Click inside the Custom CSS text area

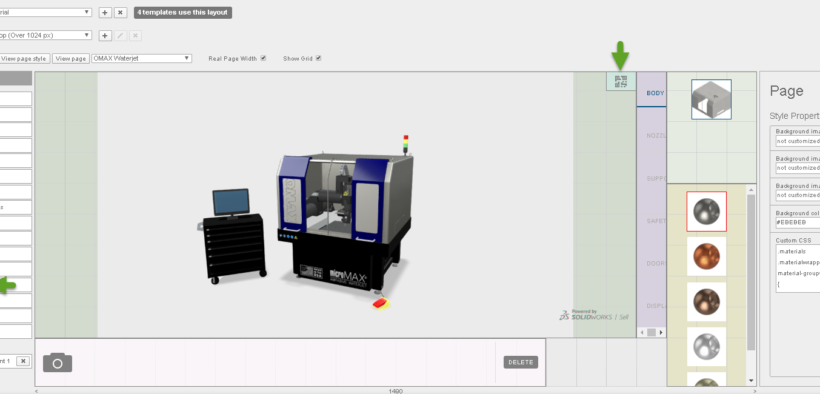pos(798,268)
